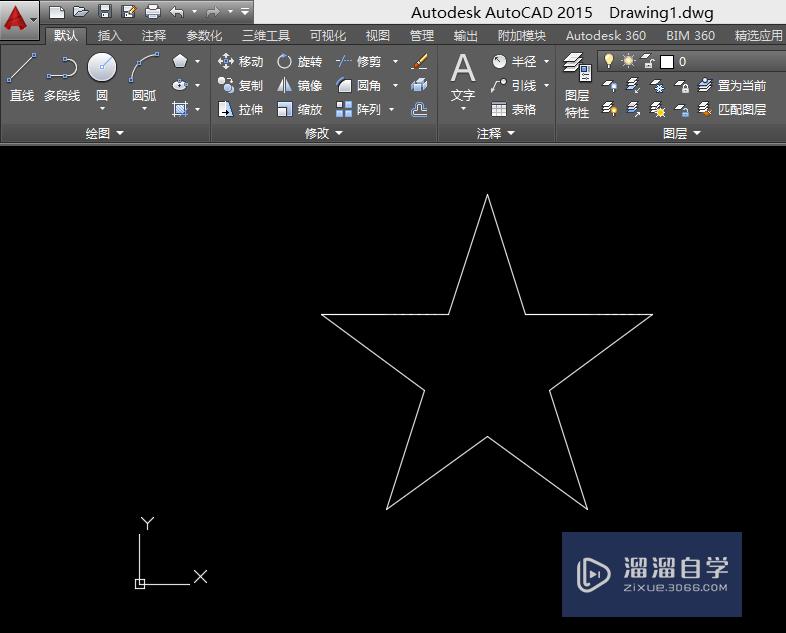The height and width of the screenshot is (633, 786).
Task: Switch to the 输出 ribbon tab
Action: [466, 36]
